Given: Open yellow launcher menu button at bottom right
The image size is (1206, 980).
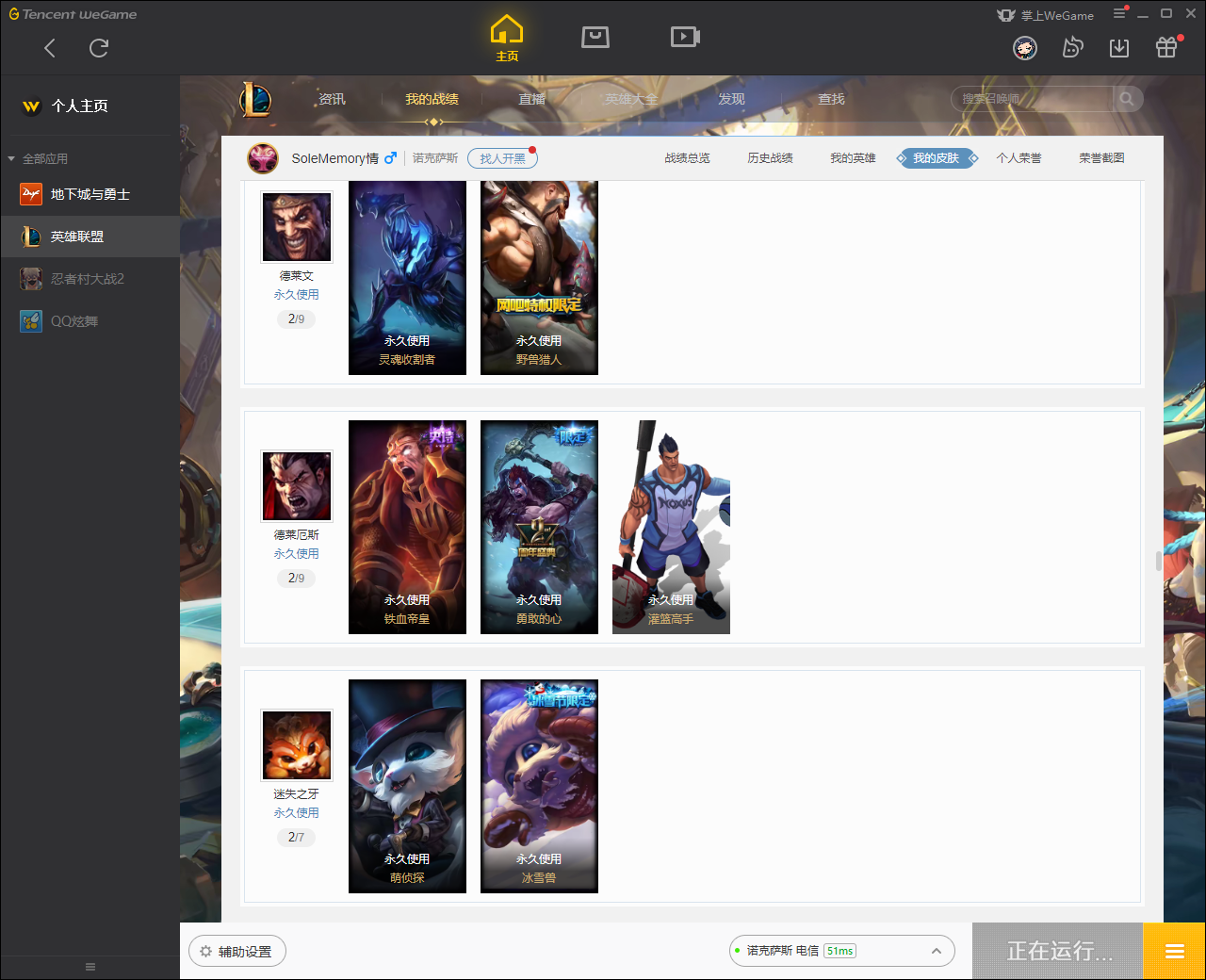Looking at the screenshot, I should click(1174, 951).
